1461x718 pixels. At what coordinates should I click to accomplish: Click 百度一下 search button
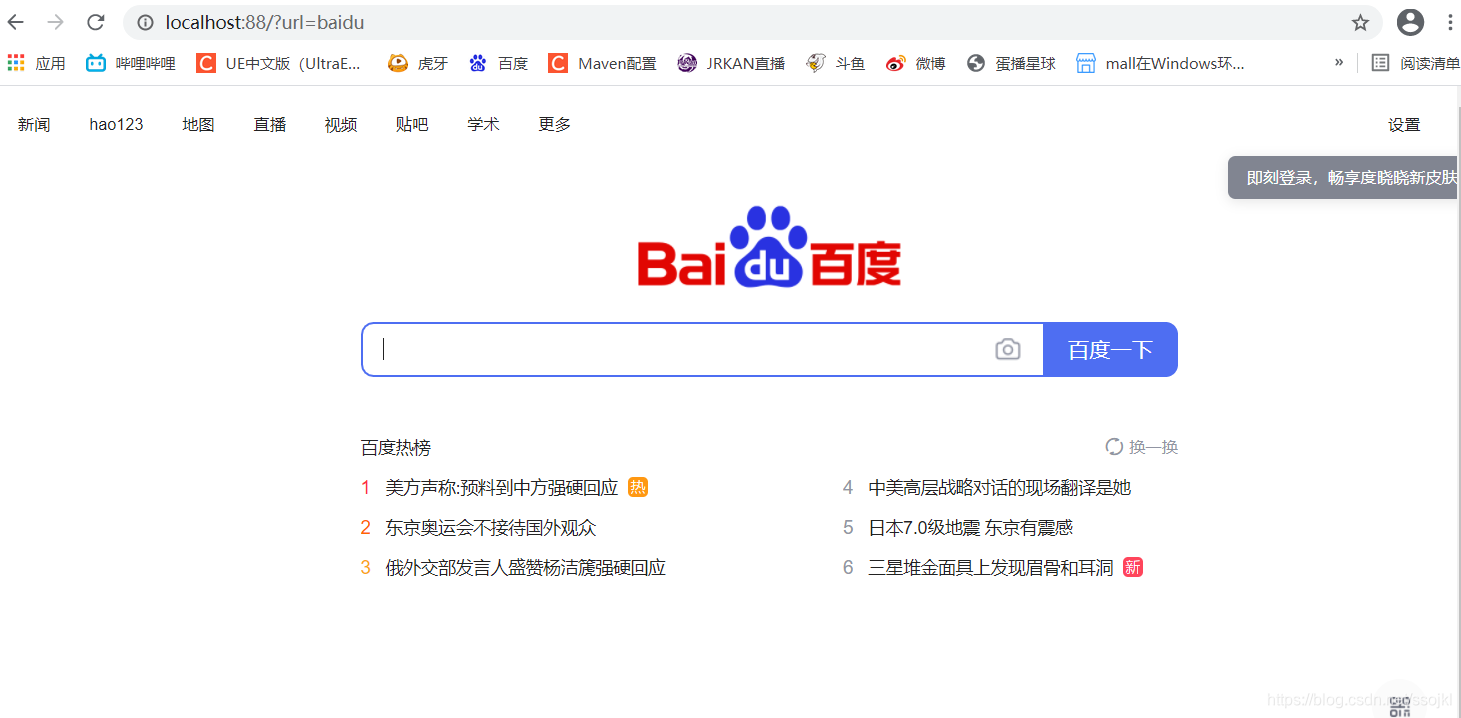(1110, 349)
